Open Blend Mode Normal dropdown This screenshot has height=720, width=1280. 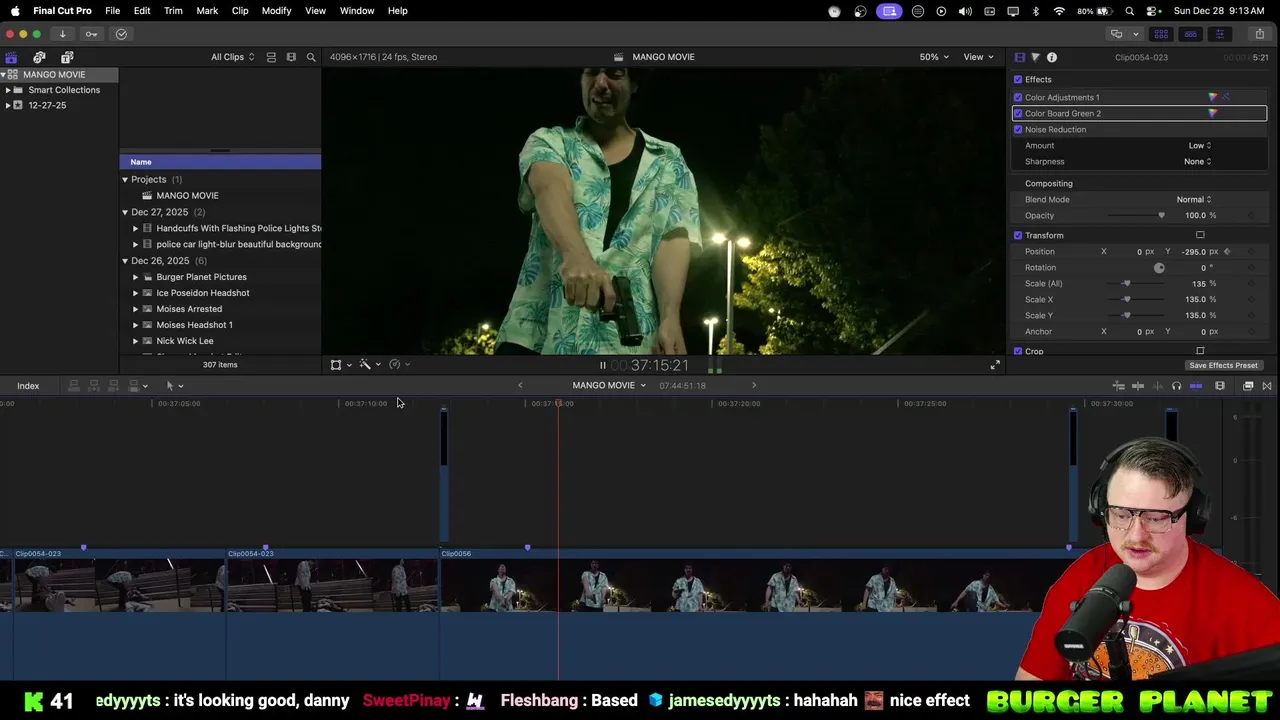1193,199
